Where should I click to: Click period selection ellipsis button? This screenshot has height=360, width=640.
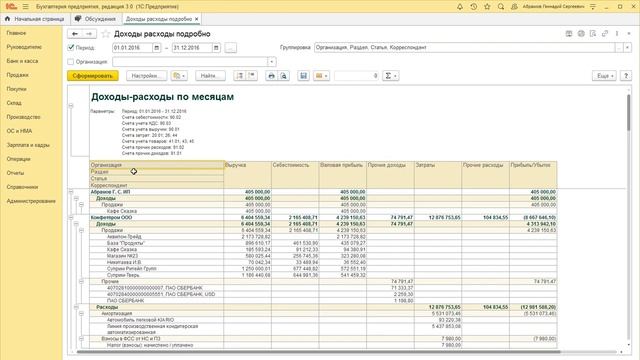pos(230,48)
